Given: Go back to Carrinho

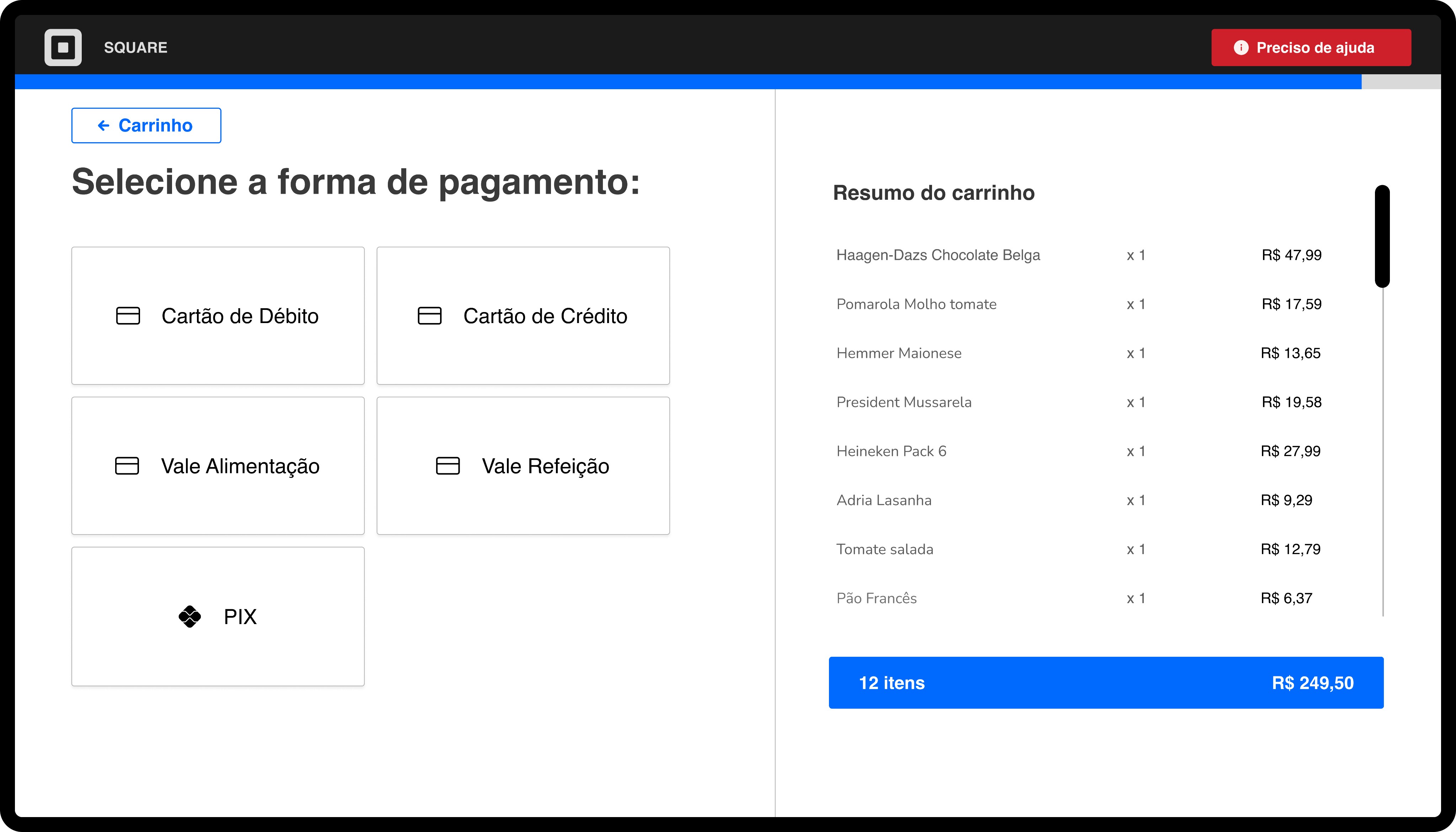Looking at the screenshot, I should coord(146,125).
